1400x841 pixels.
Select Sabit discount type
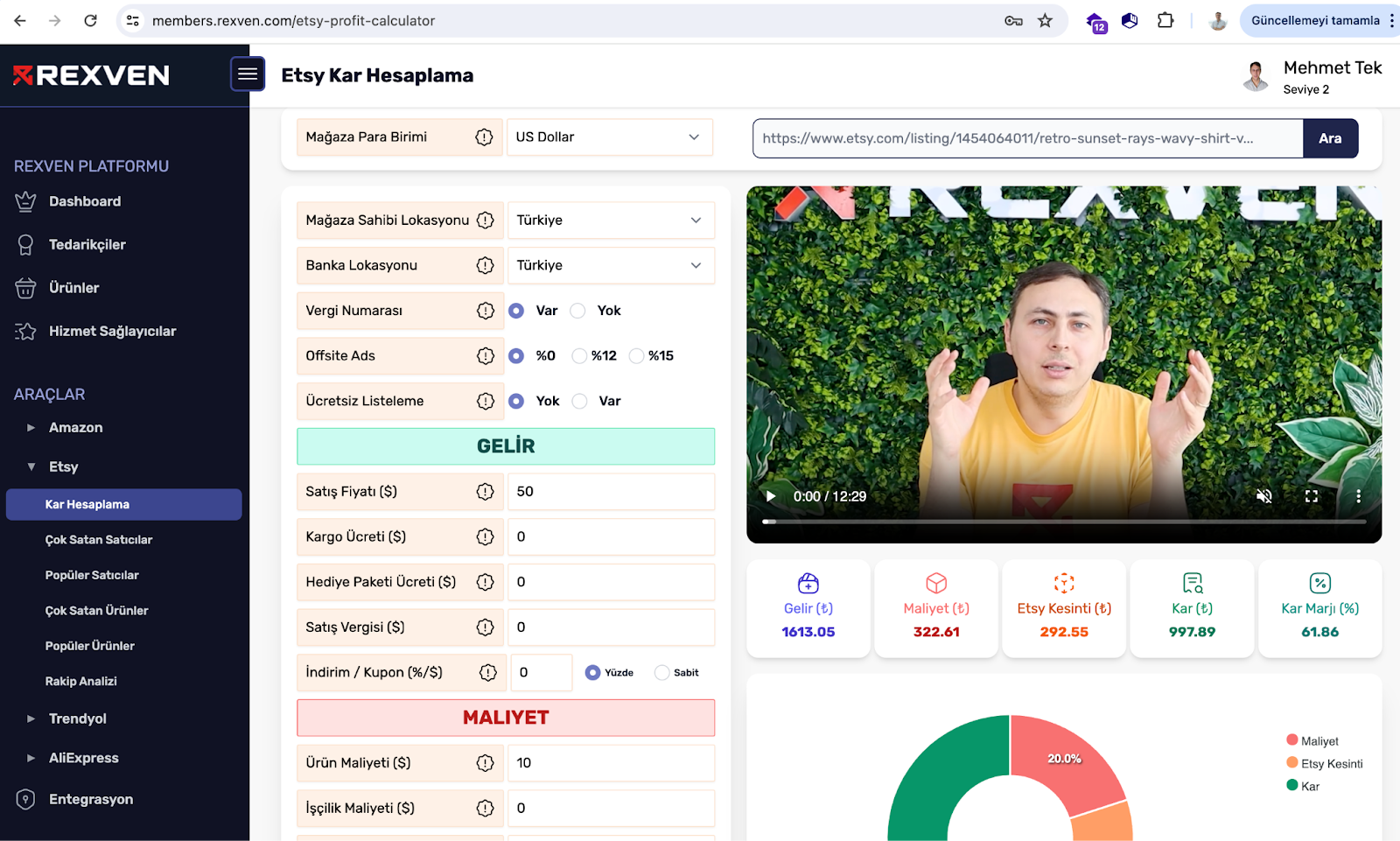[x=661, y=673]
